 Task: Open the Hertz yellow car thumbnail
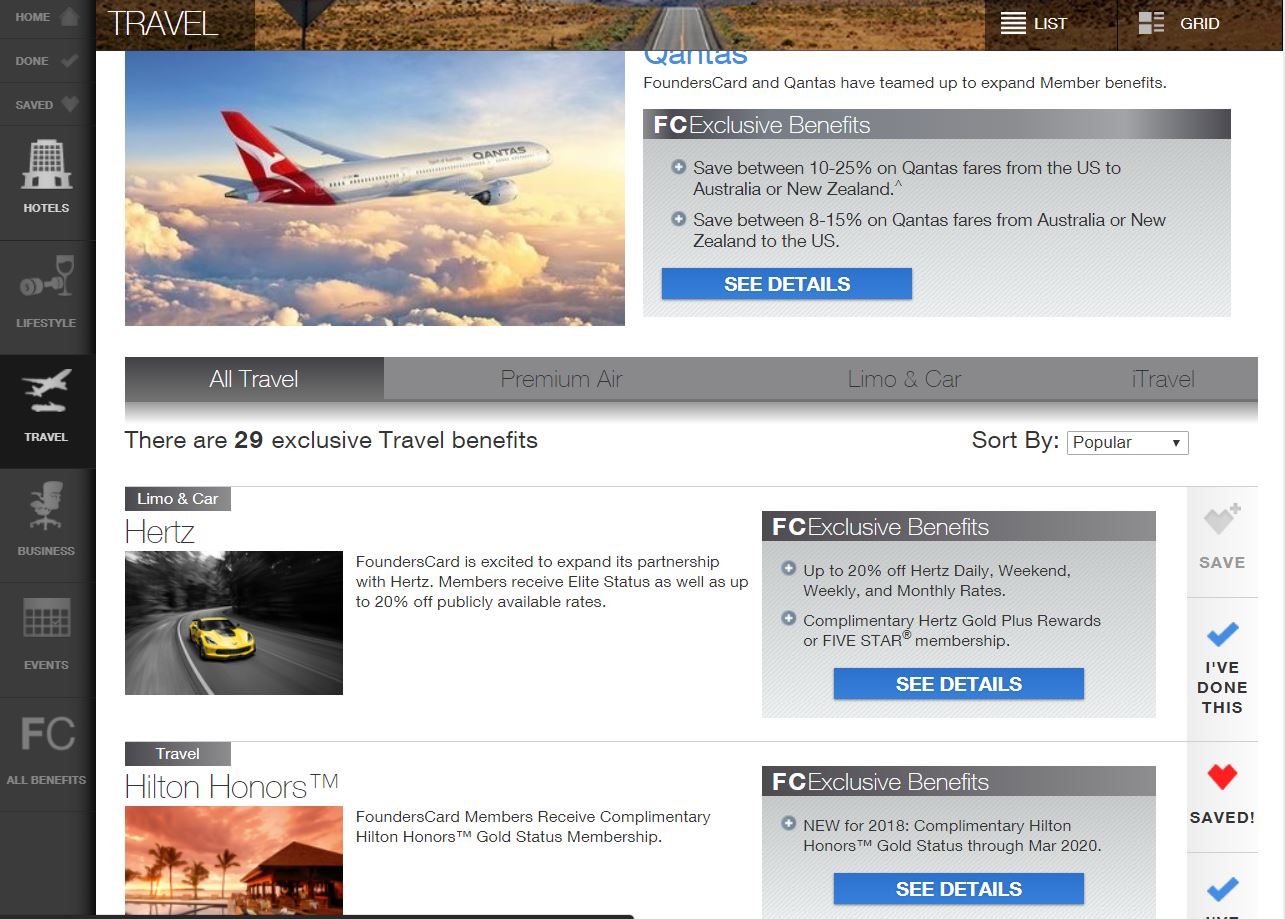(234, 623)
